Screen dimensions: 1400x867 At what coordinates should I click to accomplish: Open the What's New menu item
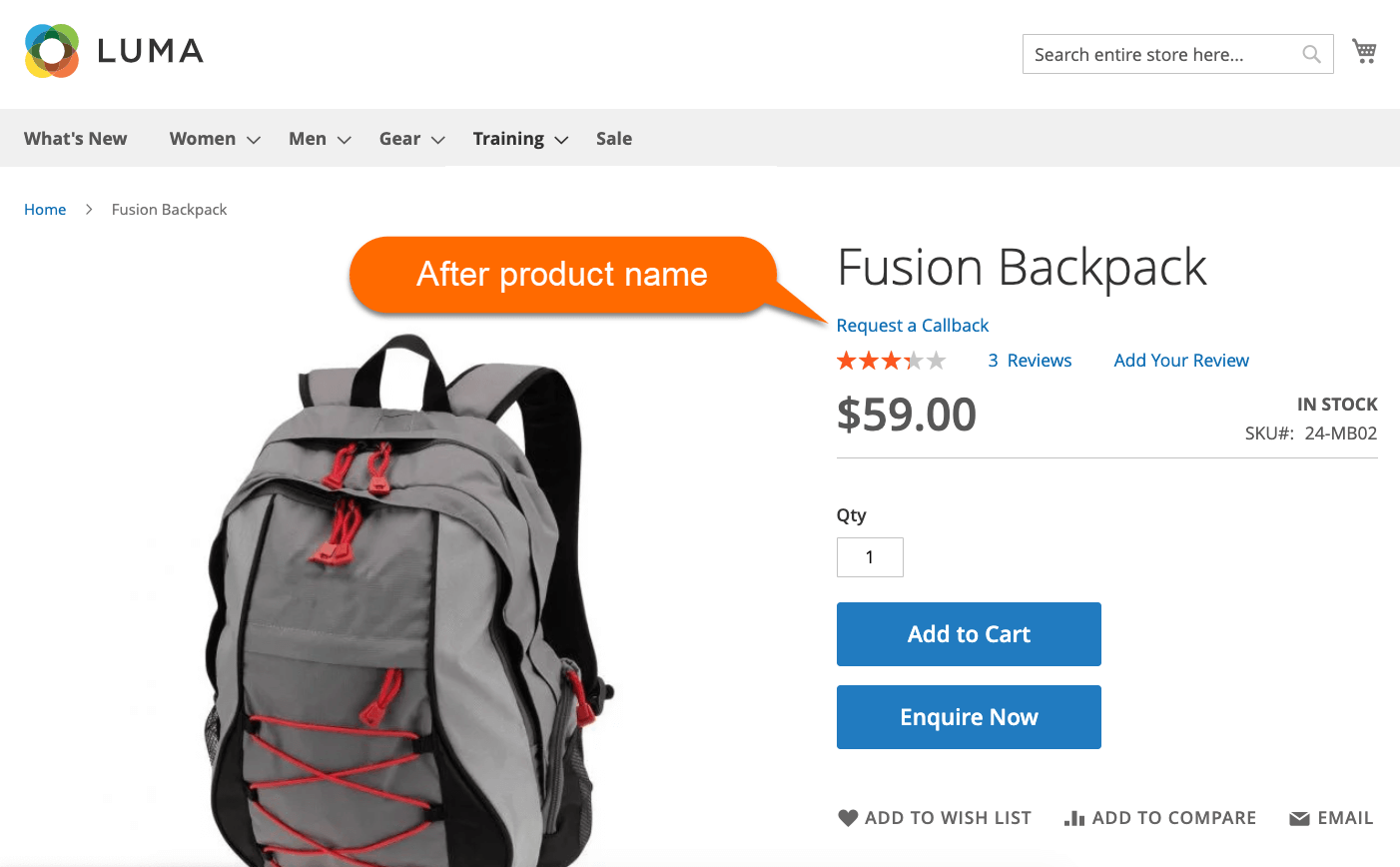76,139
